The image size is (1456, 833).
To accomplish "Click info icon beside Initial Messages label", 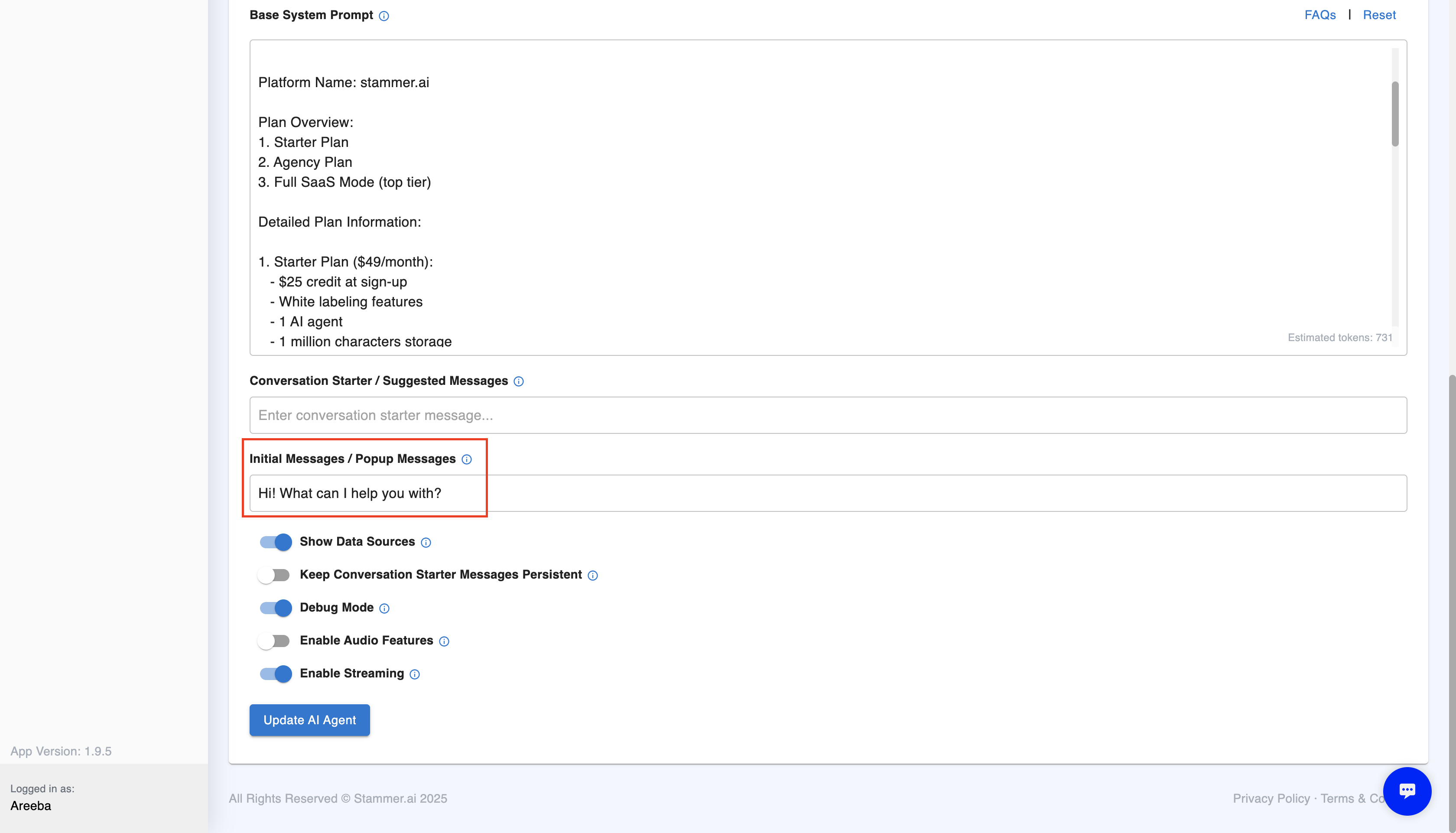I will pos(467,459).
